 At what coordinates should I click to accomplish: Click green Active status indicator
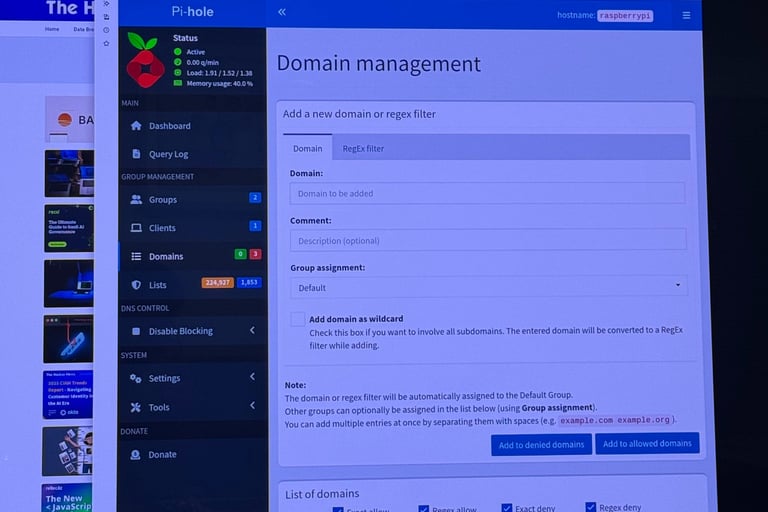tap(177, 51)
